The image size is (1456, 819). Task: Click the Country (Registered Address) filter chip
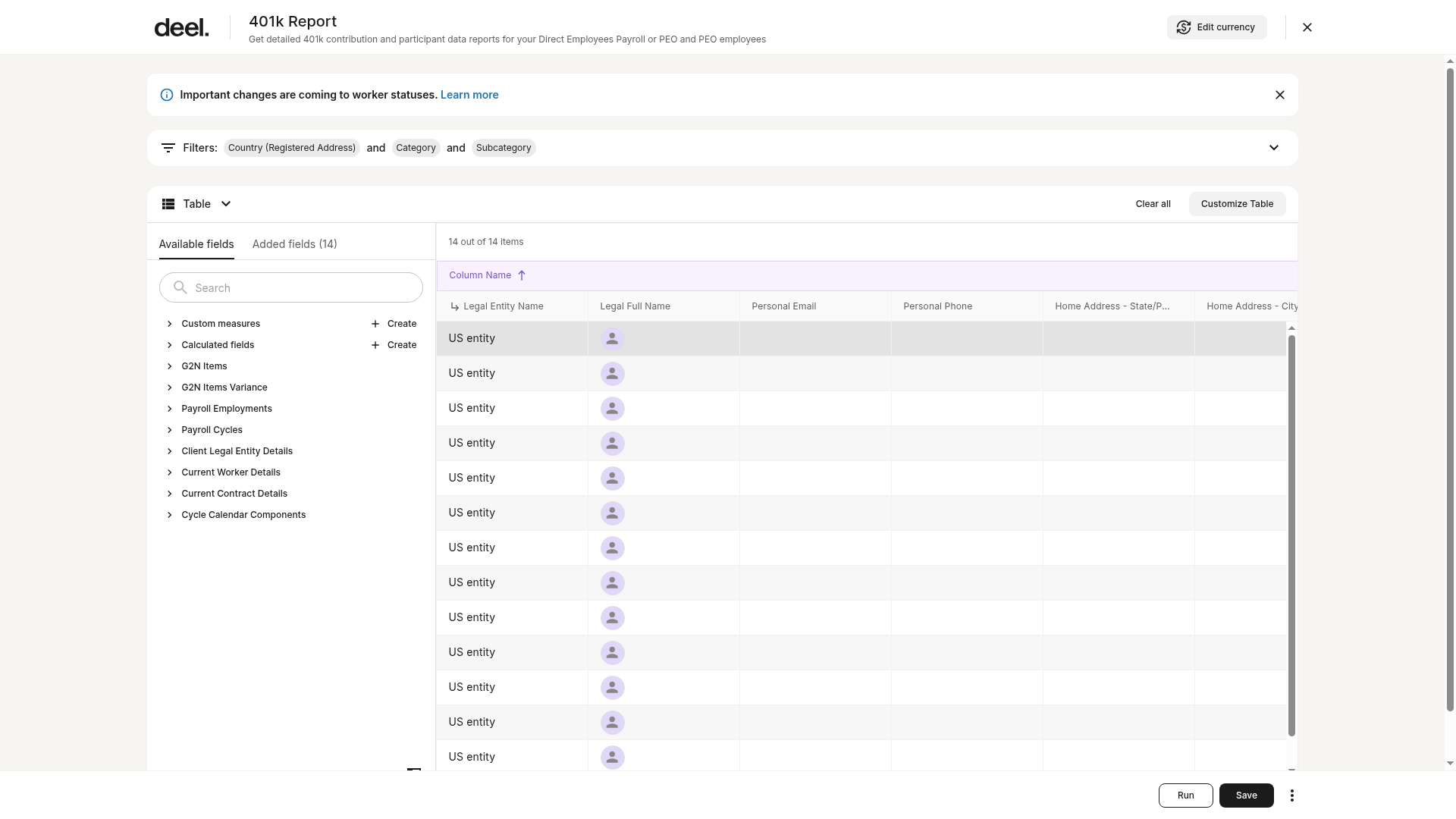(x=292, y=148)
